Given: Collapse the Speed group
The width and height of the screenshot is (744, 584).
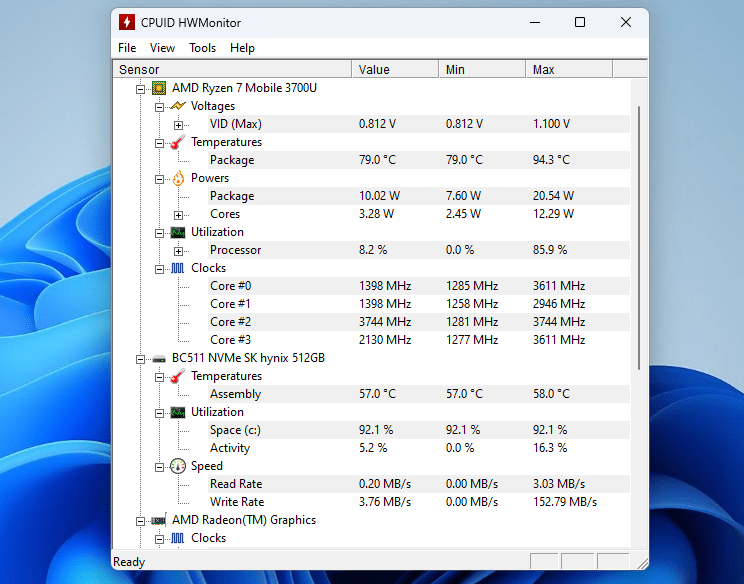Looking at the screenshot, I should coord(159,468).
